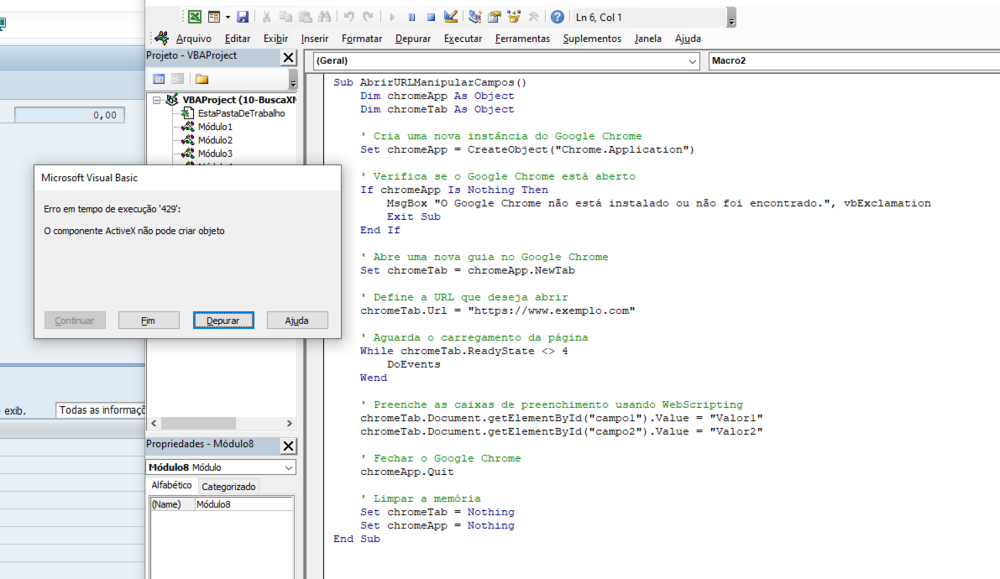Viewport: 1000px width, 579px height.
Task: Click the Reset stop square icon
Action: (x=431, y=17)
